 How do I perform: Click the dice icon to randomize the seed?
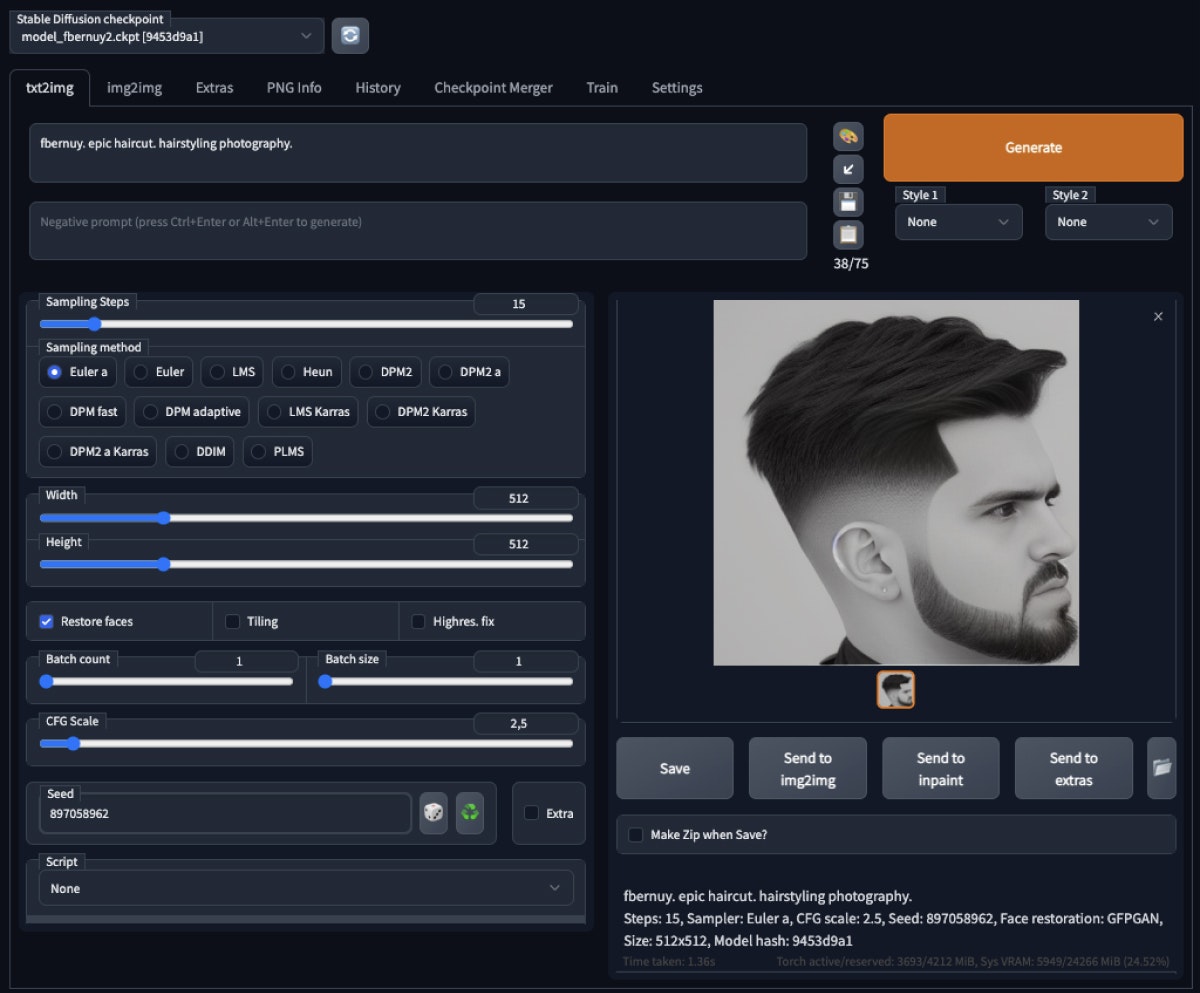click(x=433, y=813)
